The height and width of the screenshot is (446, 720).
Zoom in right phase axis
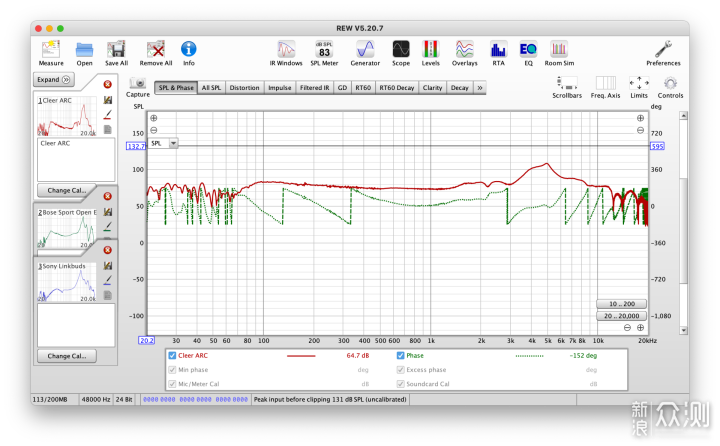coord(640,118)
